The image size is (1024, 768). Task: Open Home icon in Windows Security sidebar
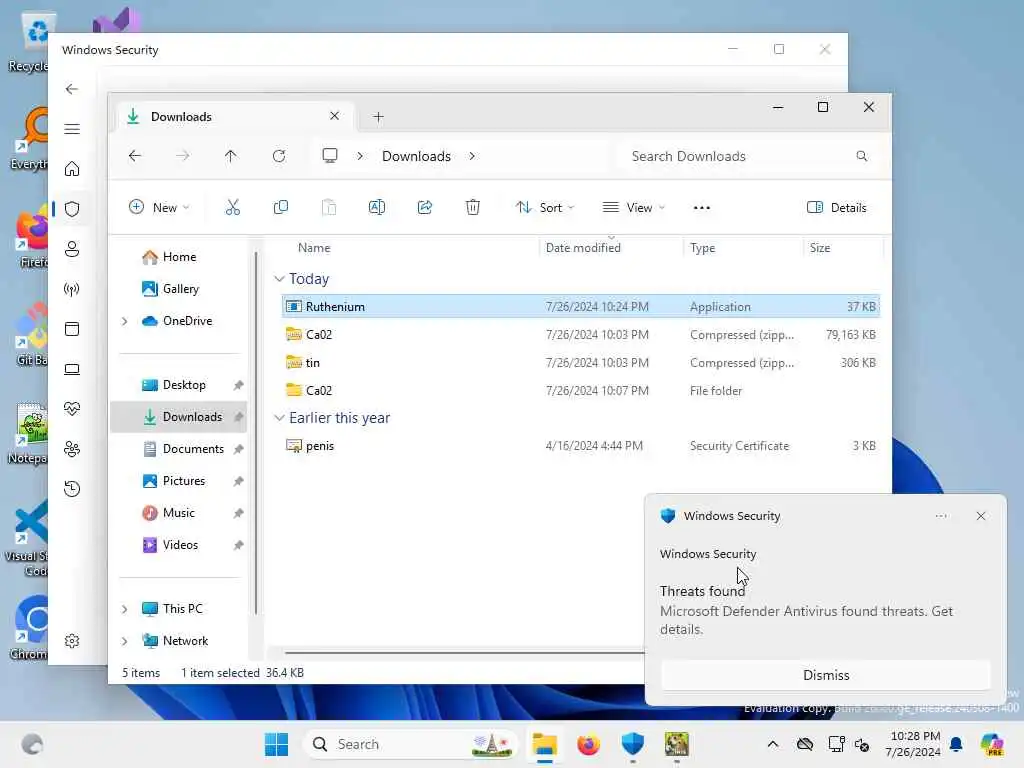72,169
